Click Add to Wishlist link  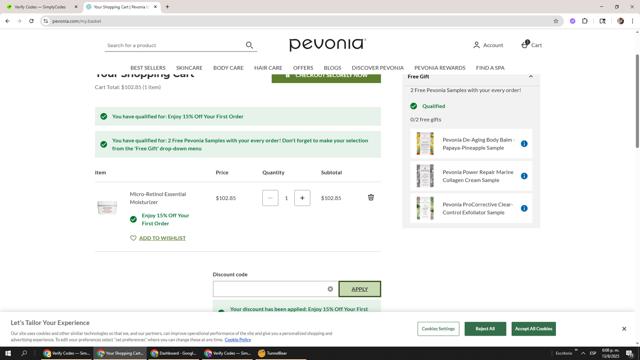point(162,238)
